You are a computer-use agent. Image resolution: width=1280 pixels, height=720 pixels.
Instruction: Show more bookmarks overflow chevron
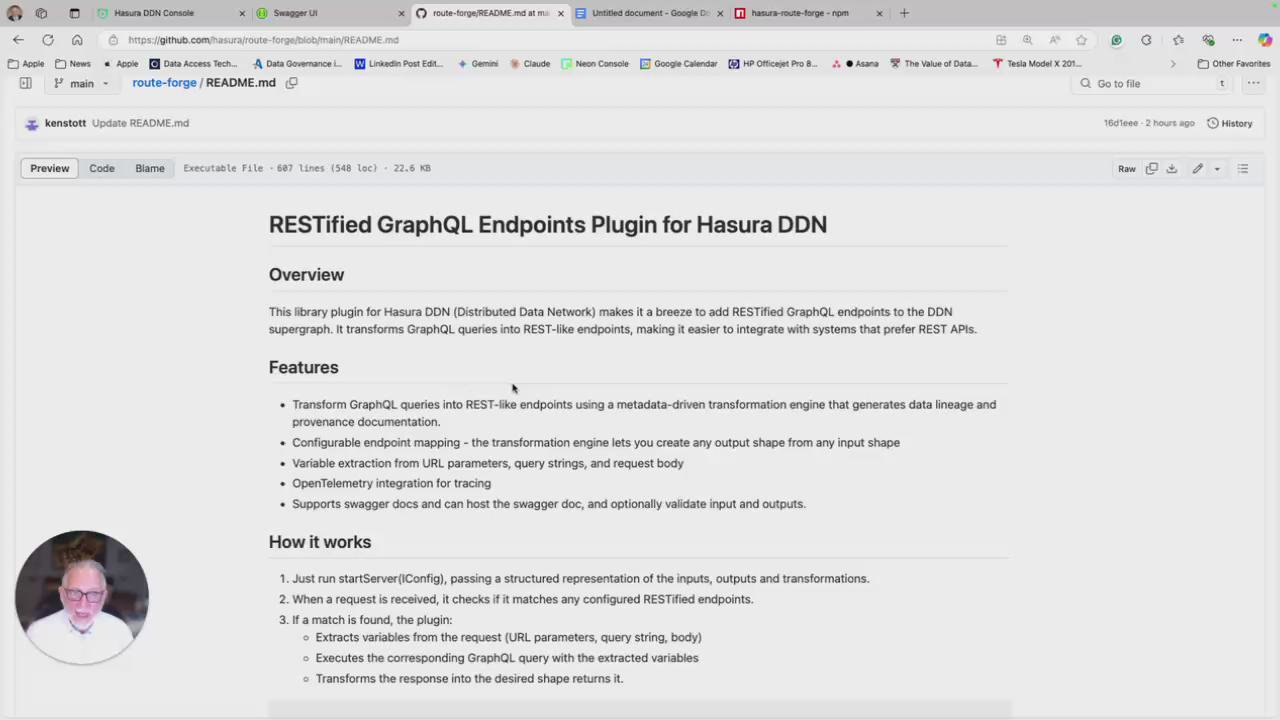coord(1173,64)
